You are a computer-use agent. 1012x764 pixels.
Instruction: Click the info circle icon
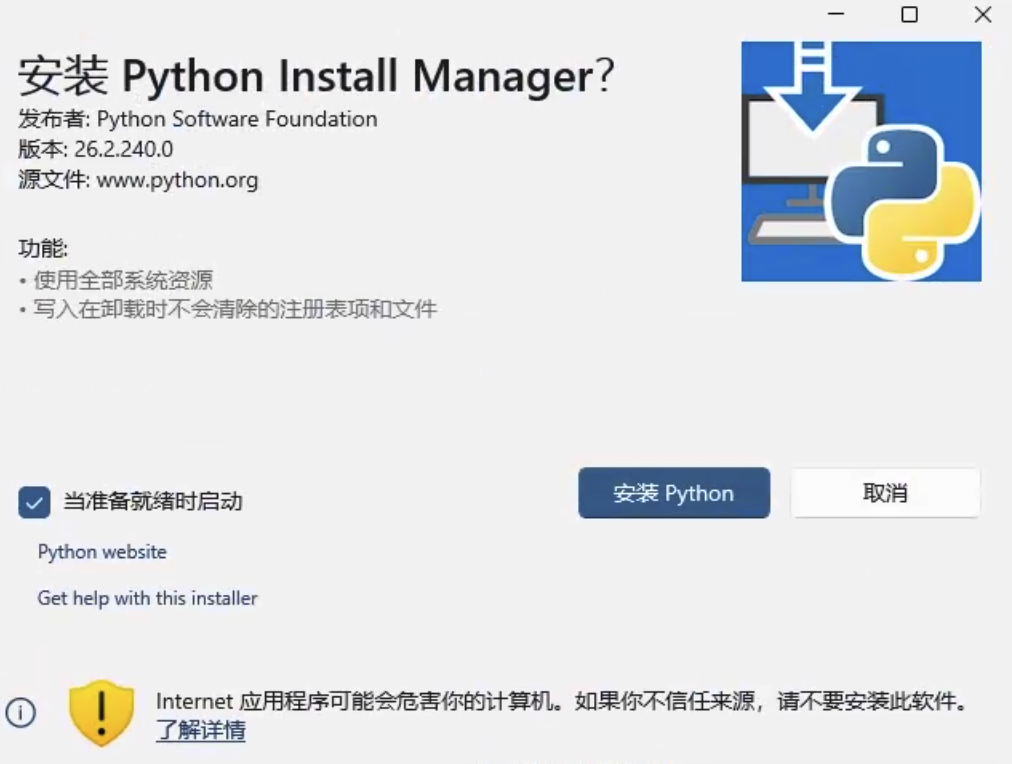21,713
